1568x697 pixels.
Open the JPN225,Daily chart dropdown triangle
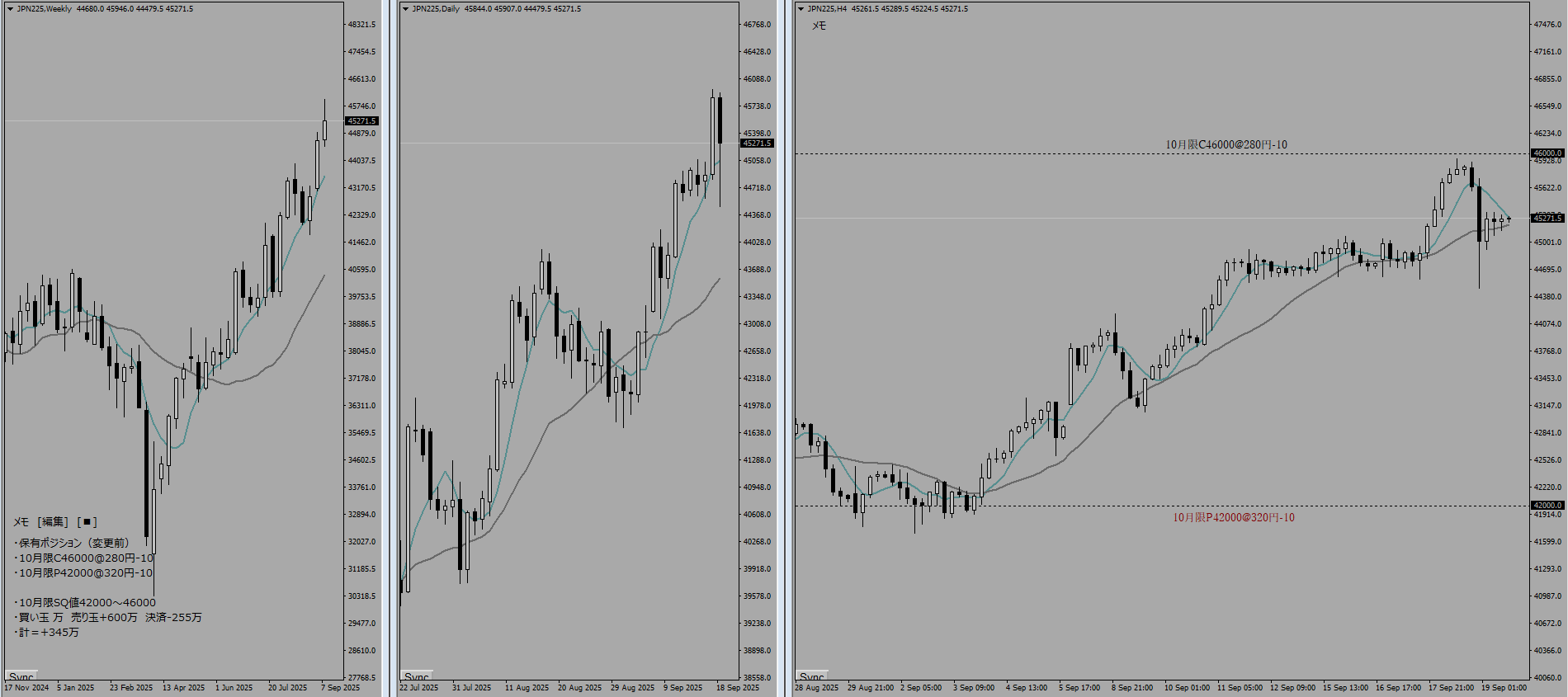click(x=405, y=9)
